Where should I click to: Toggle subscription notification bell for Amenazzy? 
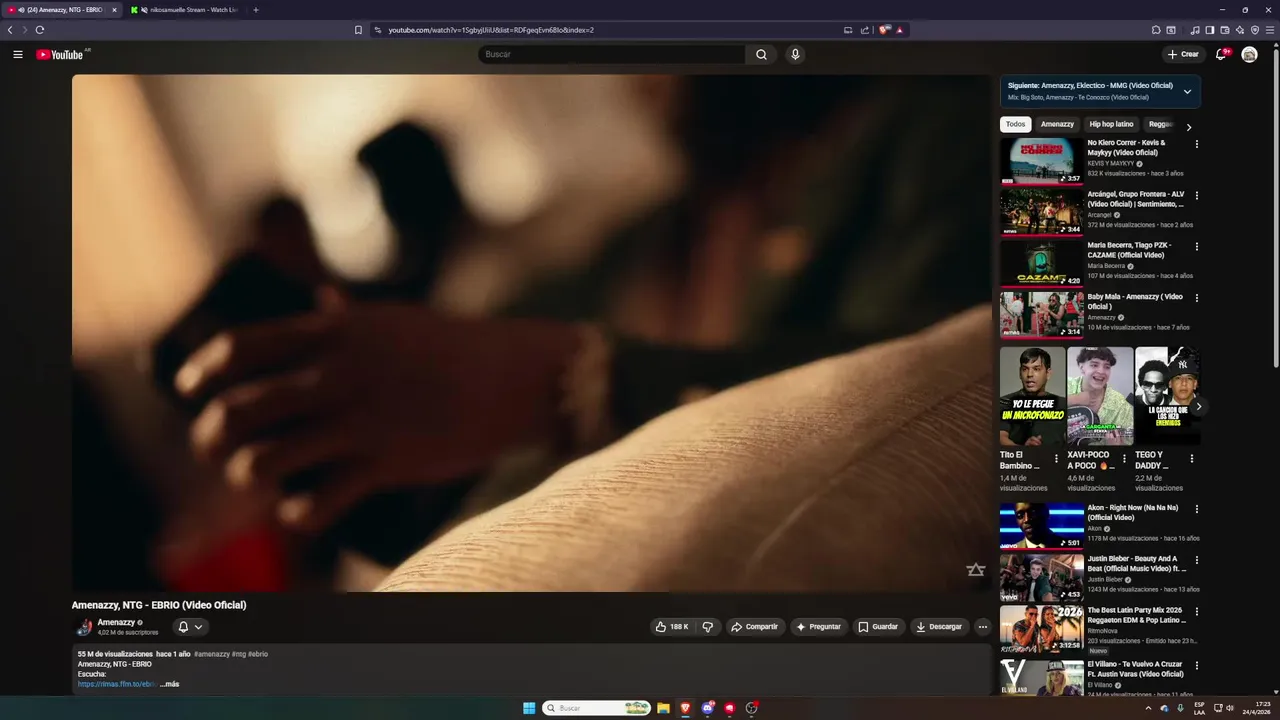click(x=190, y=627)
